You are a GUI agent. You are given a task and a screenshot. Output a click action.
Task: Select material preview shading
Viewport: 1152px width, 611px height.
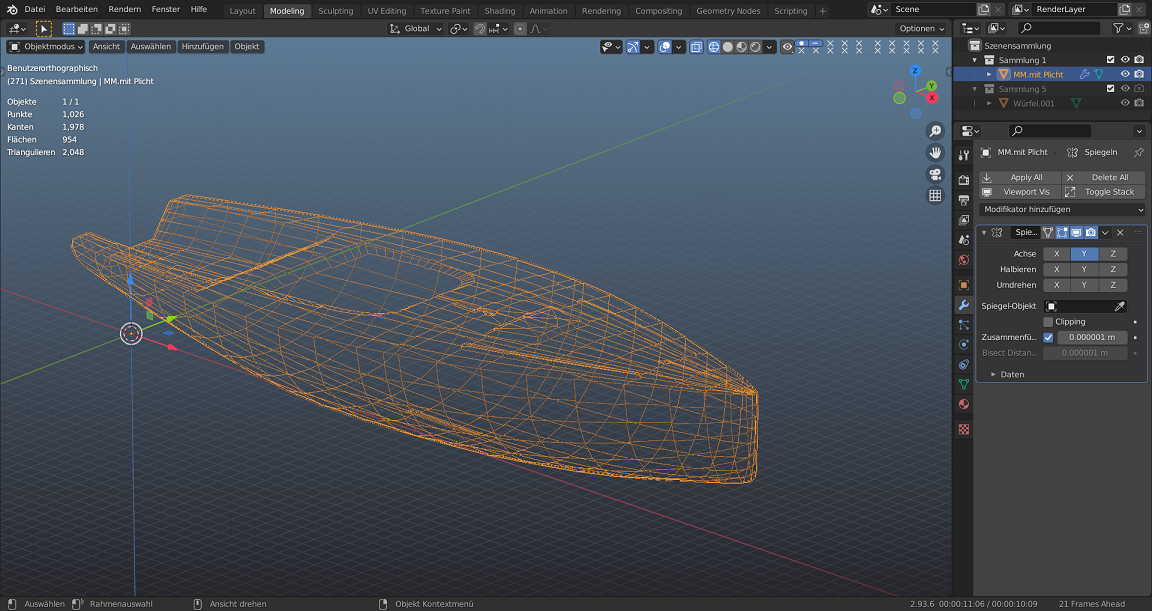(x=741, y=47)
